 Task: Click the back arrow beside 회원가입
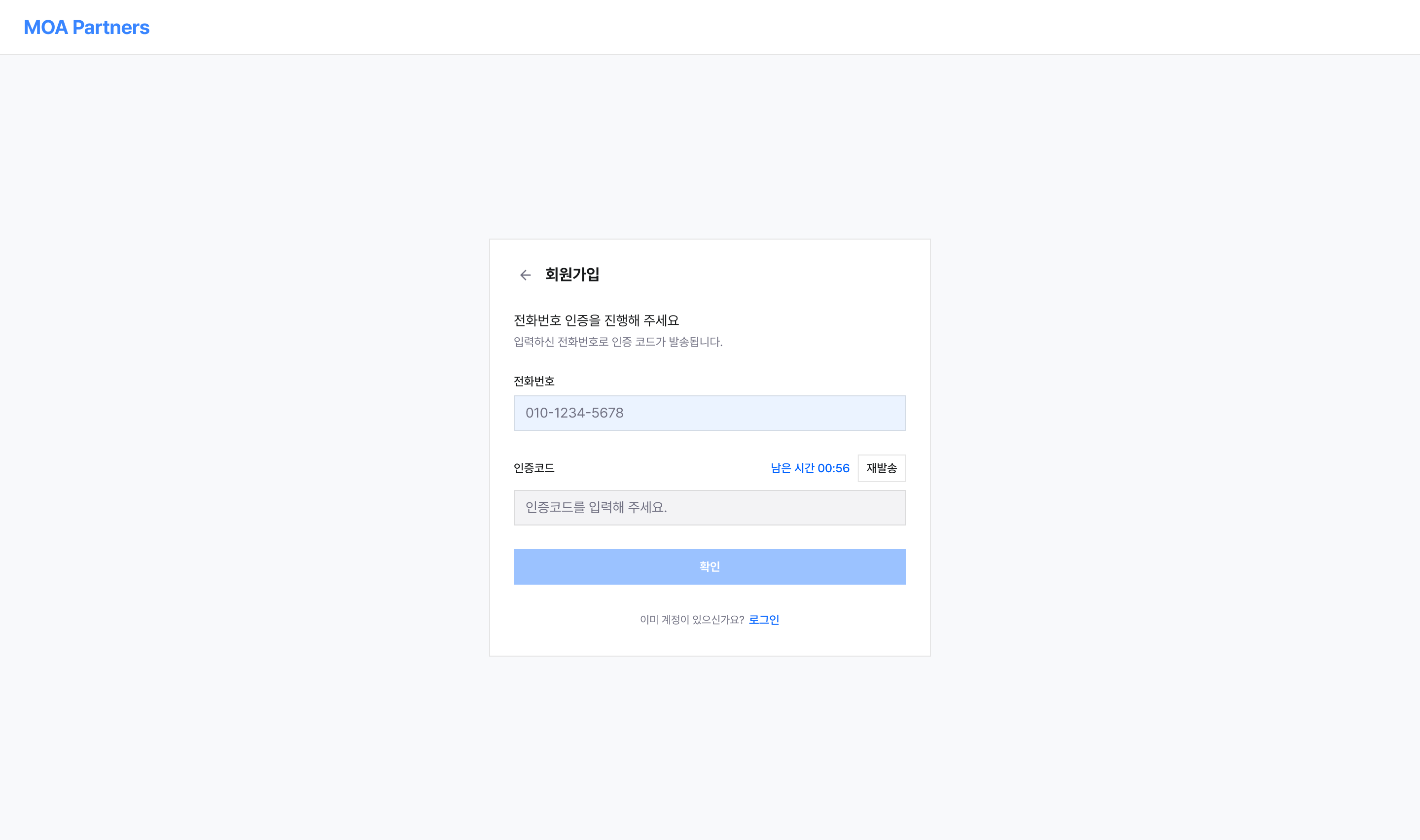[525, 275]
